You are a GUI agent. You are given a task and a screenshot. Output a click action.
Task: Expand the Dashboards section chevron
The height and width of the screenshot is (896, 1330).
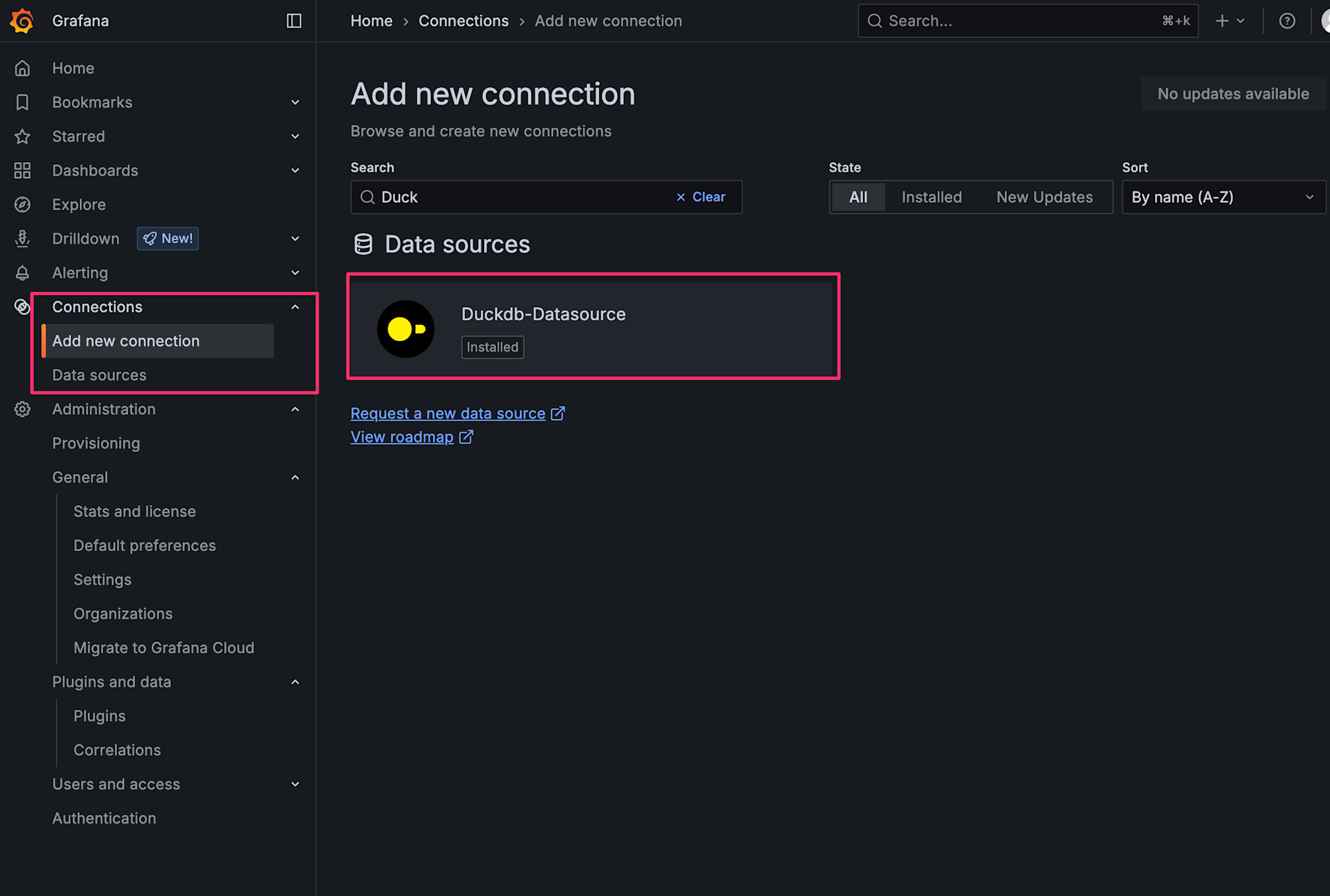[x=295, y=170]
